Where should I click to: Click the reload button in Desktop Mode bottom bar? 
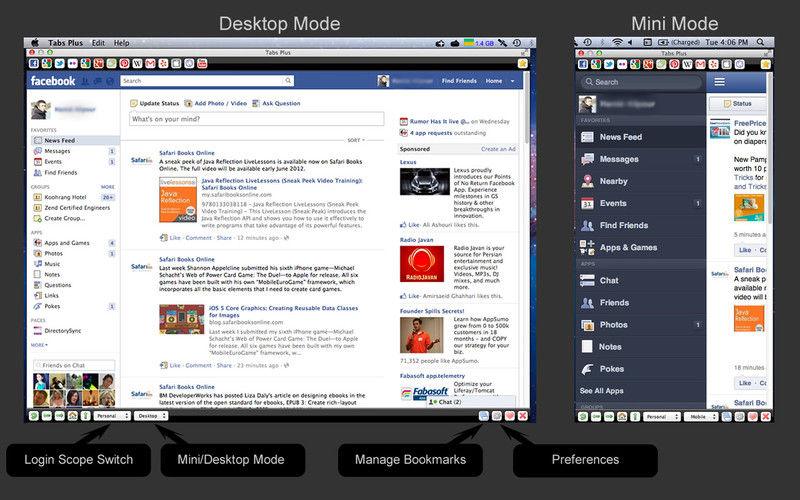point(34,416)
